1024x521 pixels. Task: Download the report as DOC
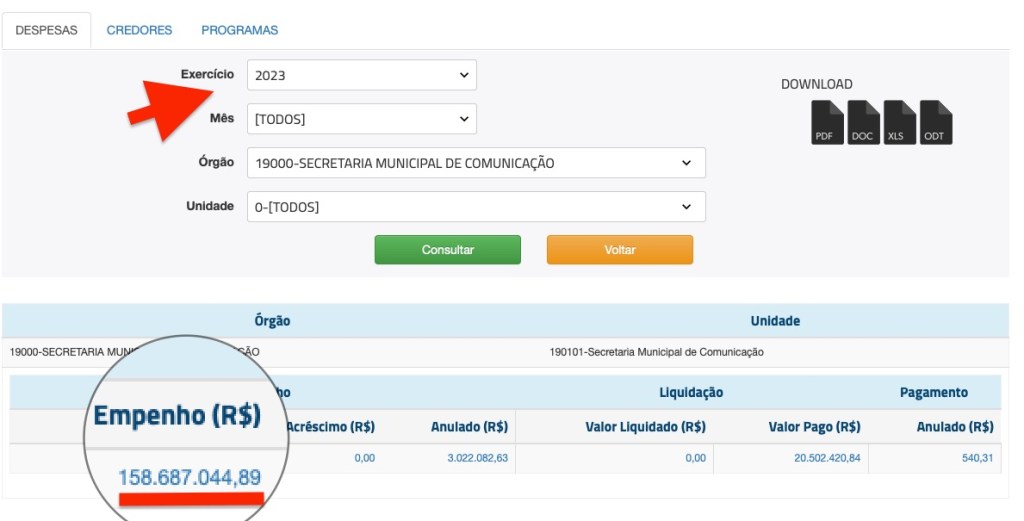(x=863, y=122)
